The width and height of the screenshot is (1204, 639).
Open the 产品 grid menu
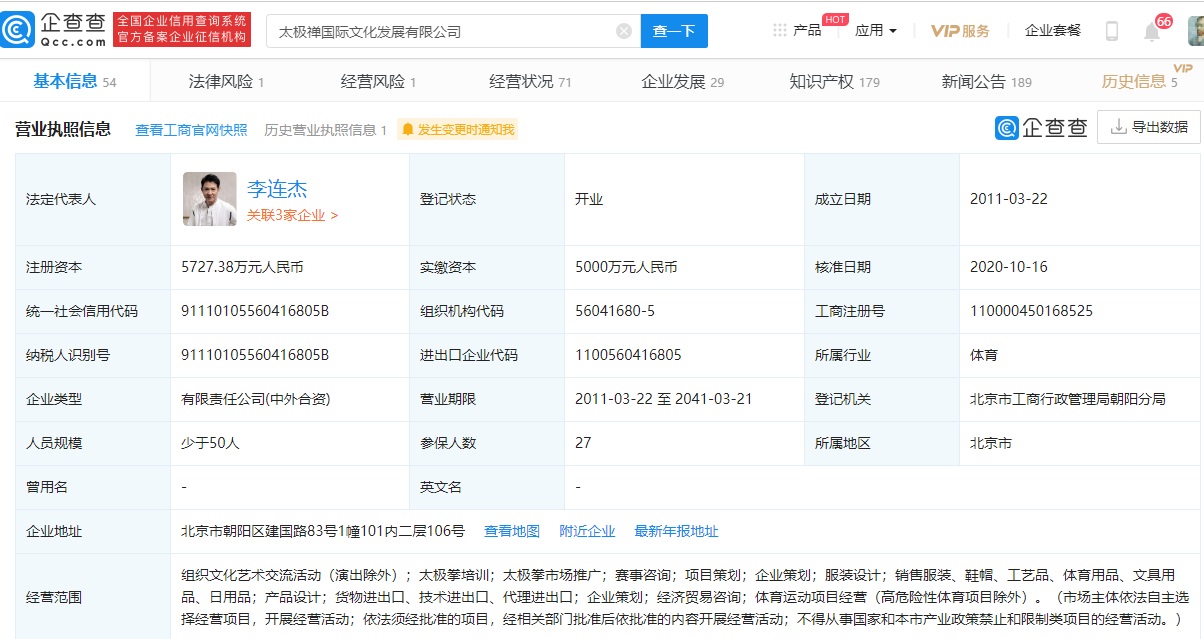pyautogui.click(x=797, y=31)
